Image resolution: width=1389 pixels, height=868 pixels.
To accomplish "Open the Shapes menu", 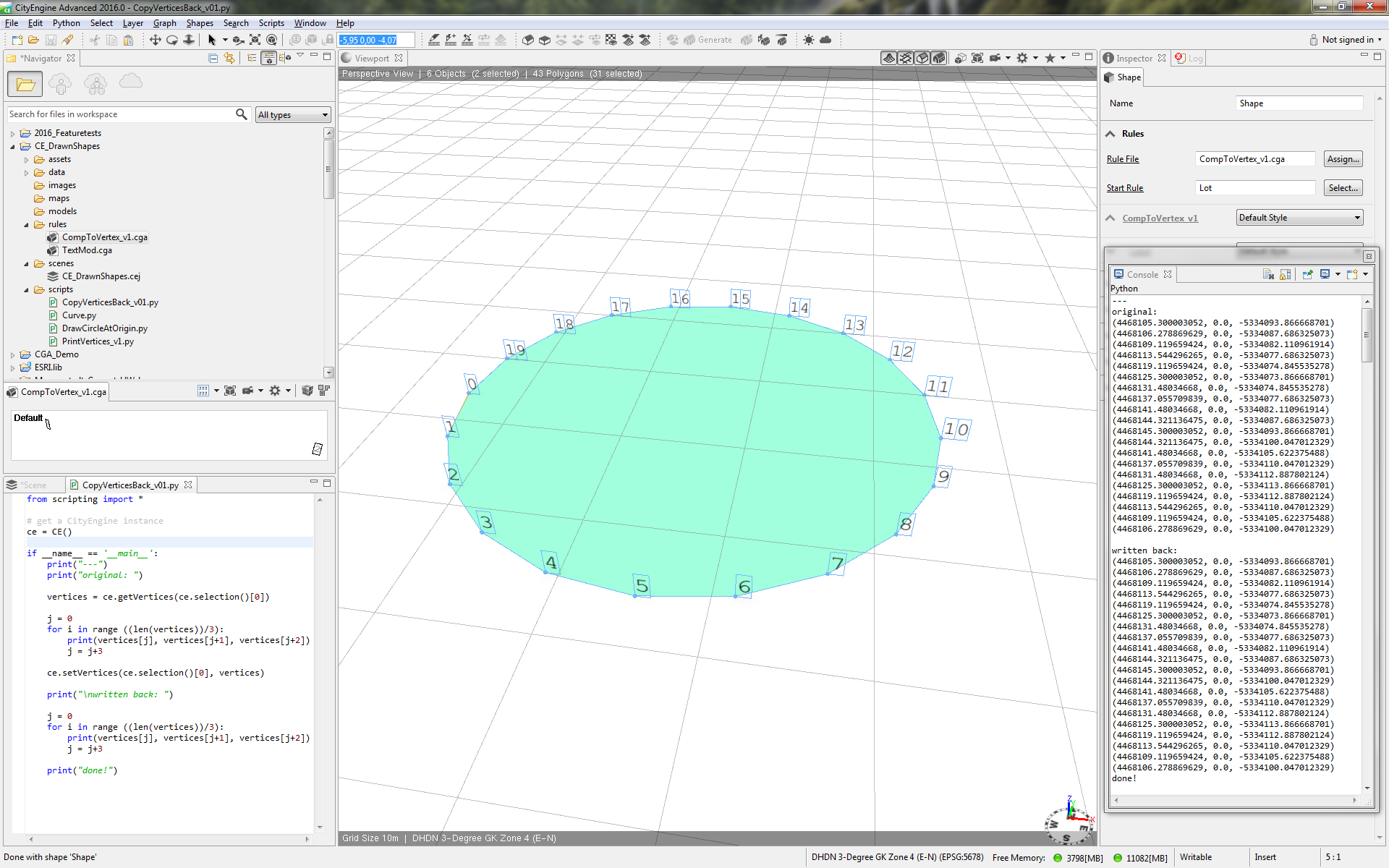I will click(200, 23).
